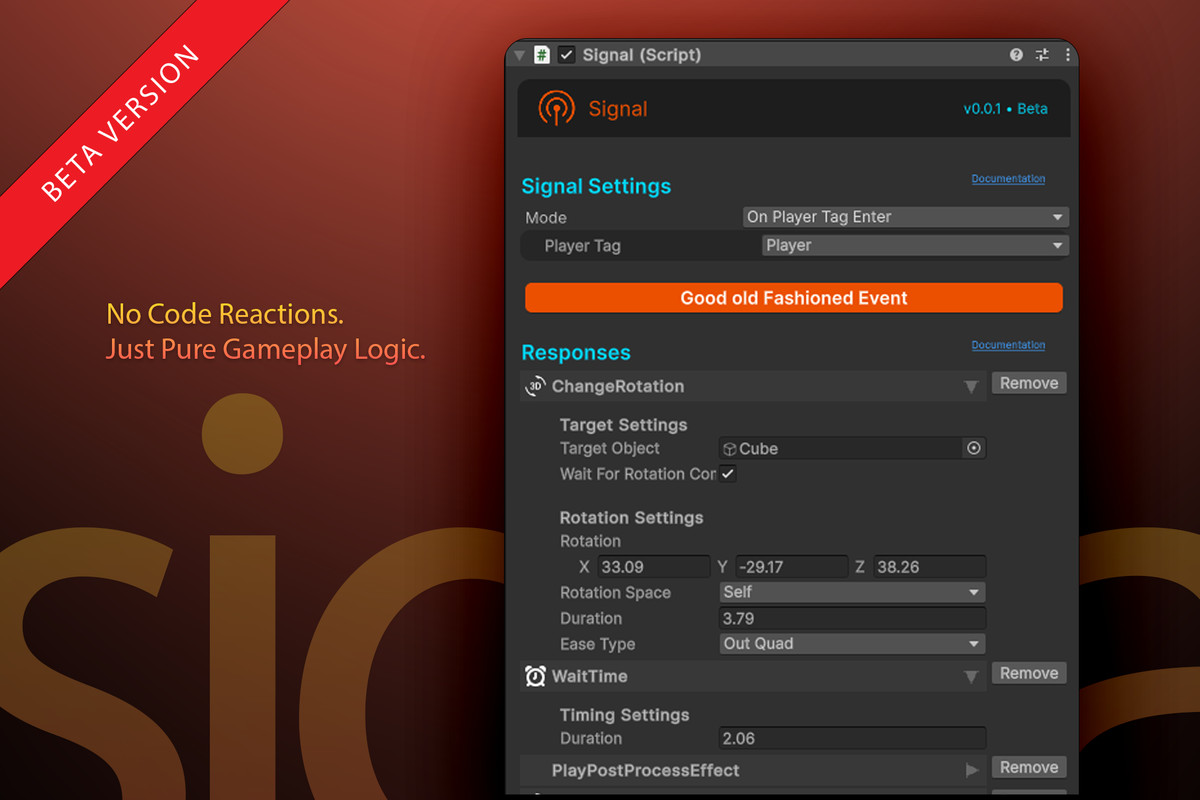The image size is (1200, 800).
Task: Click the PlayPostProcessEffect response title
Action: 645,770
